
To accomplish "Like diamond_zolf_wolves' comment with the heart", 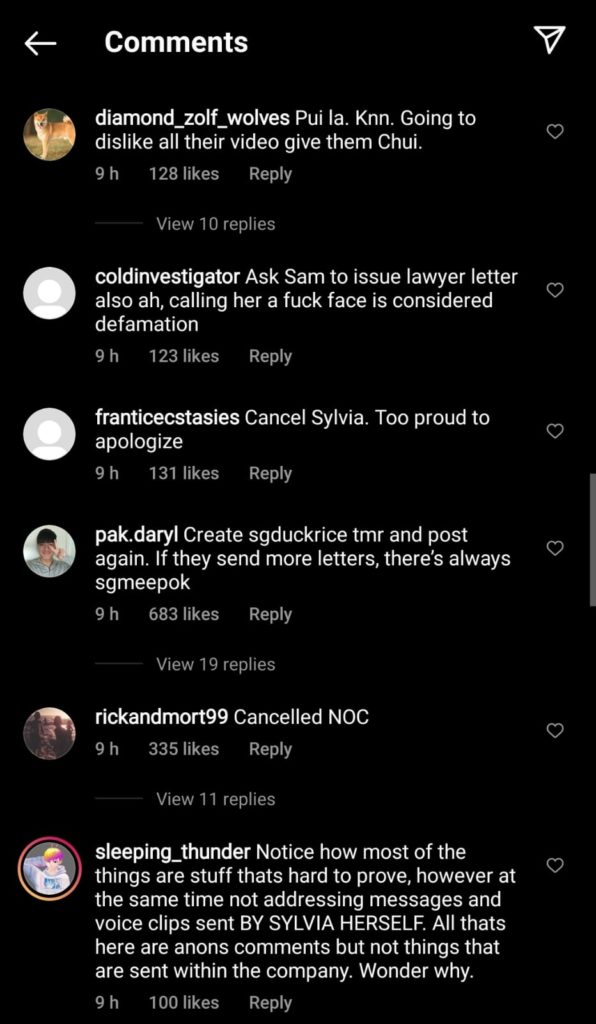I will coord(554,132).
